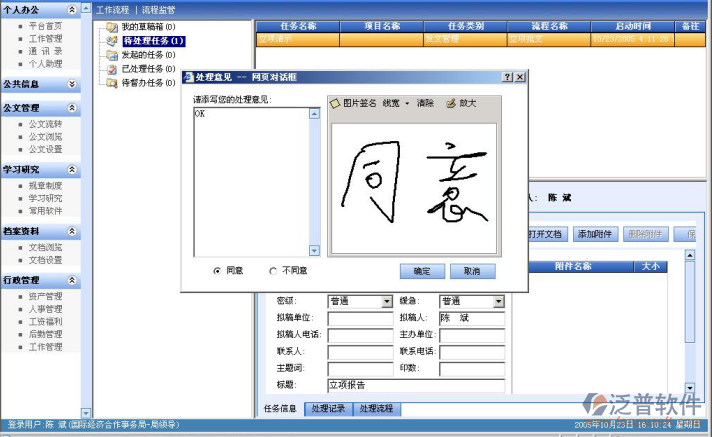Open 平台首页 in sidebar

click(x=45, y=26)
